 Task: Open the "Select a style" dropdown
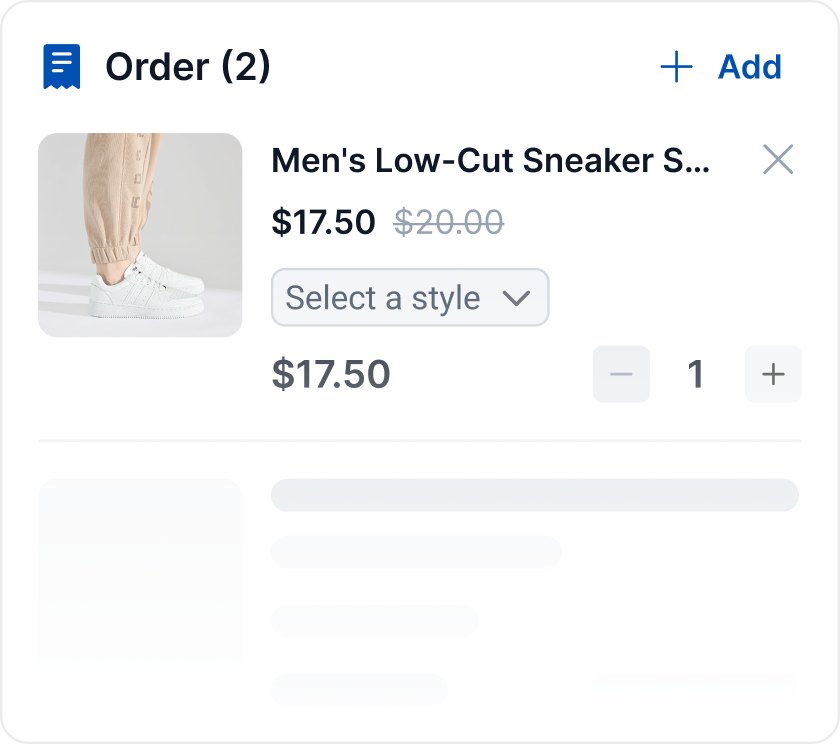pos(409,297)
